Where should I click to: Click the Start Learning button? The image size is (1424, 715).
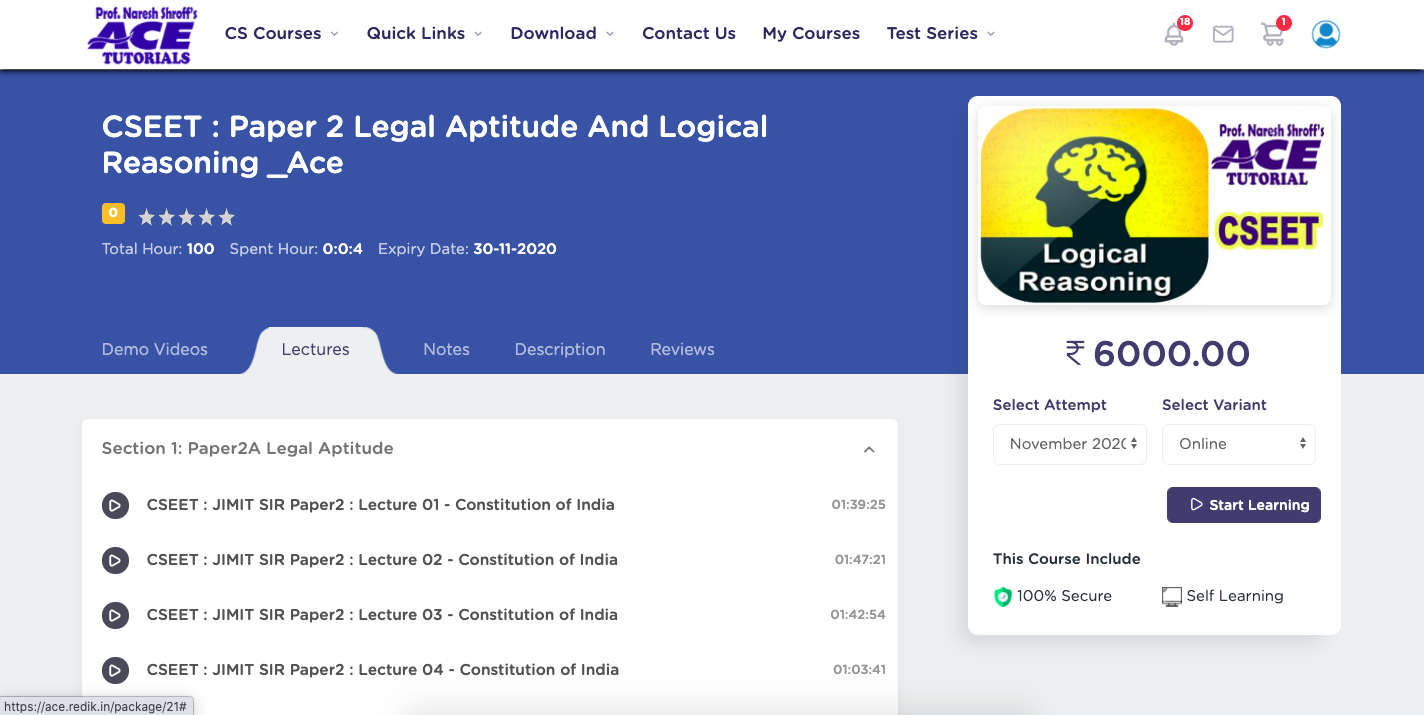click(x=1243, y=505)
